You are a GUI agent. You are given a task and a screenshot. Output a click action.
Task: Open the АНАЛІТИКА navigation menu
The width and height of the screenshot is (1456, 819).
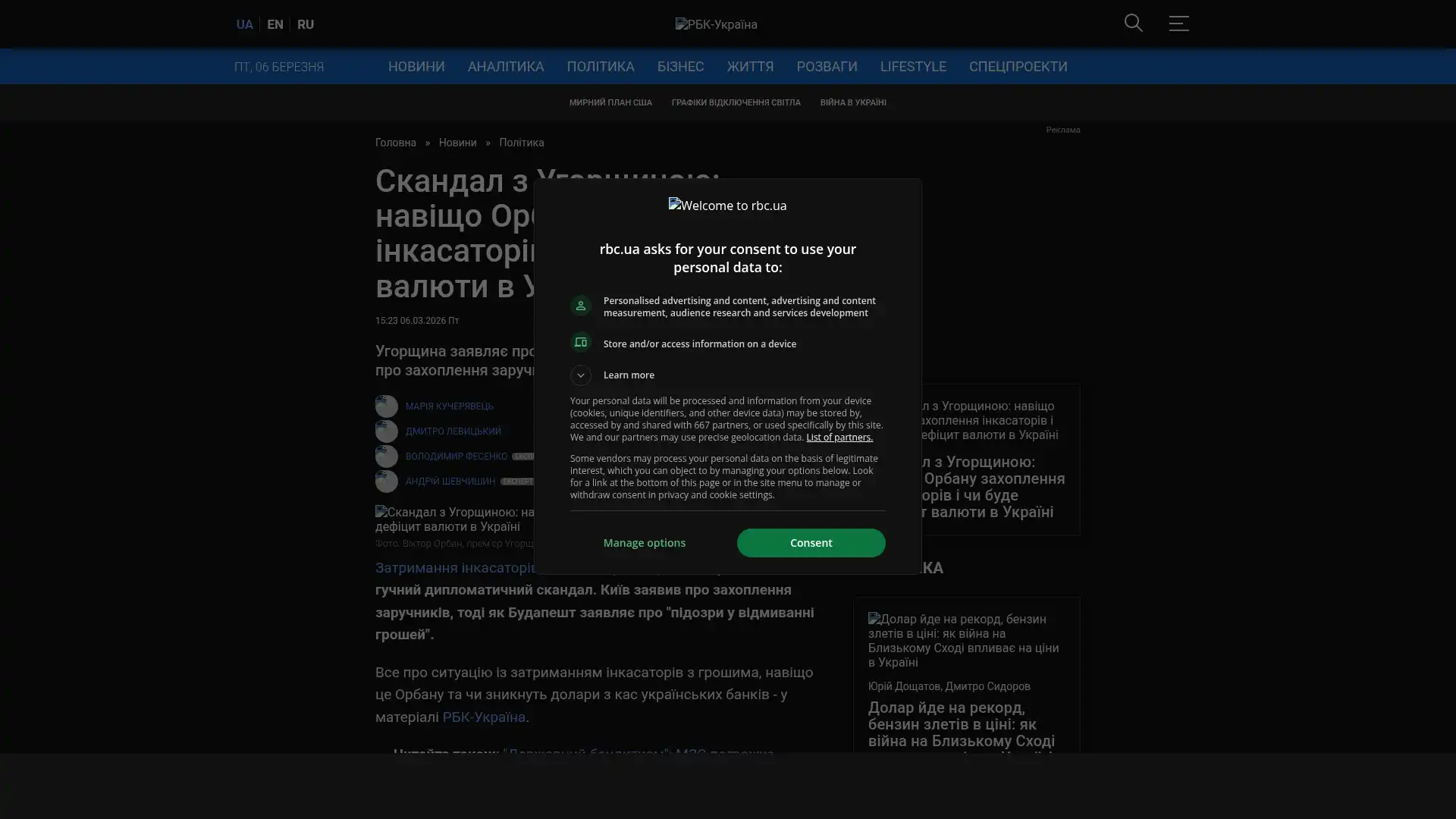[506, 67]
